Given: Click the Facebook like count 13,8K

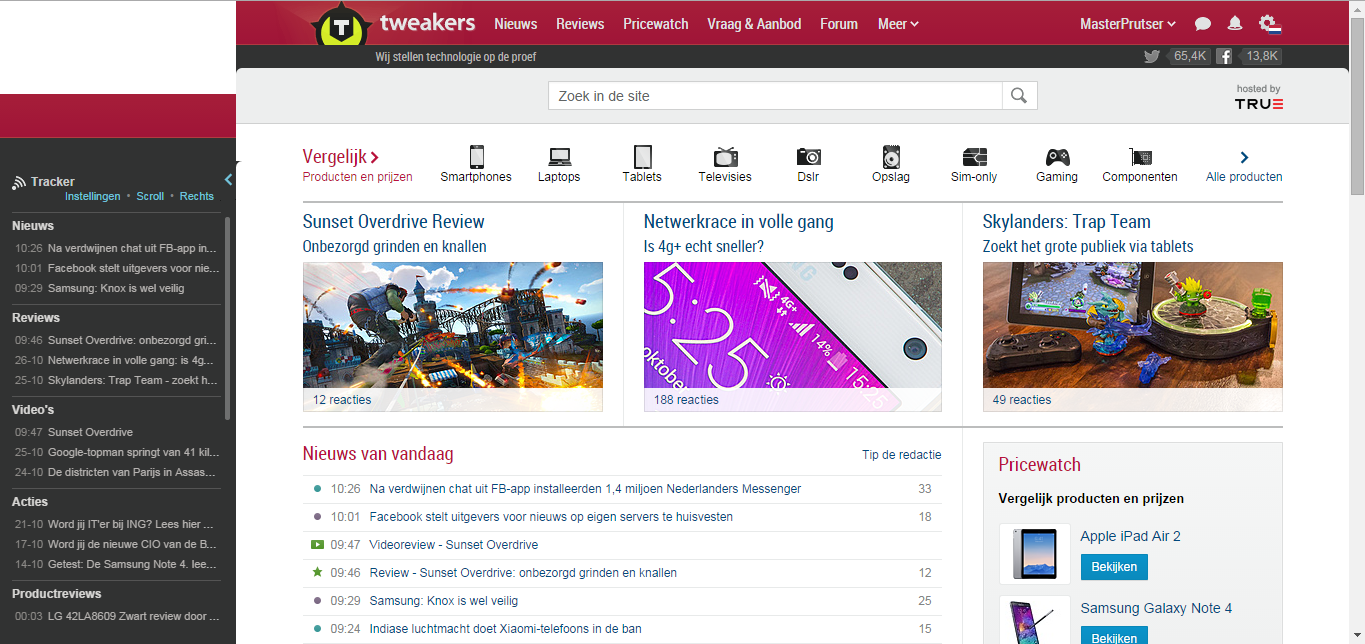Looking at the screenshot, I should (x=1262, y=57).
